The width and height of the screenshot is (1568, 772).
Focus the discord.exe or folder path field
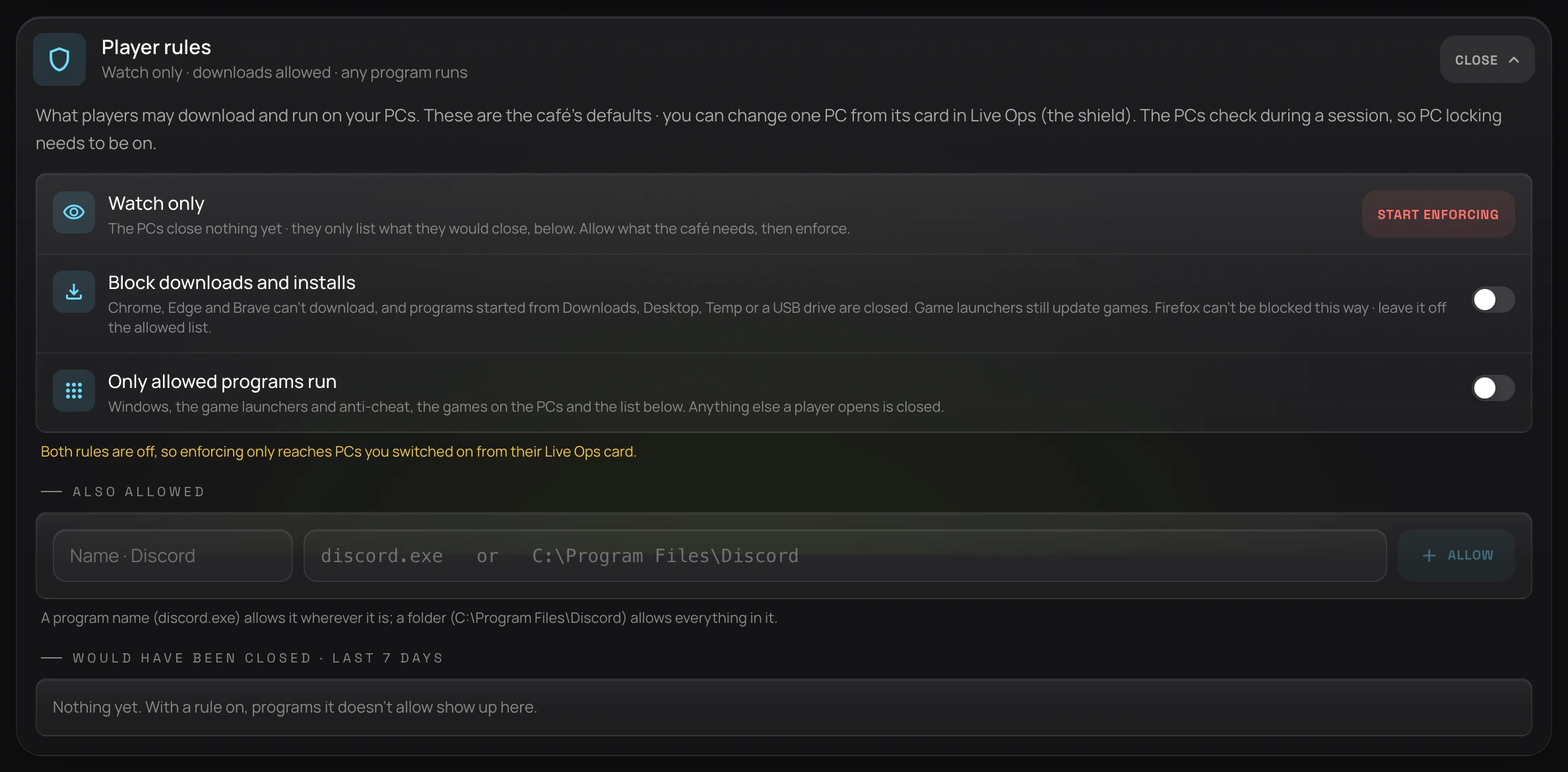845,556
